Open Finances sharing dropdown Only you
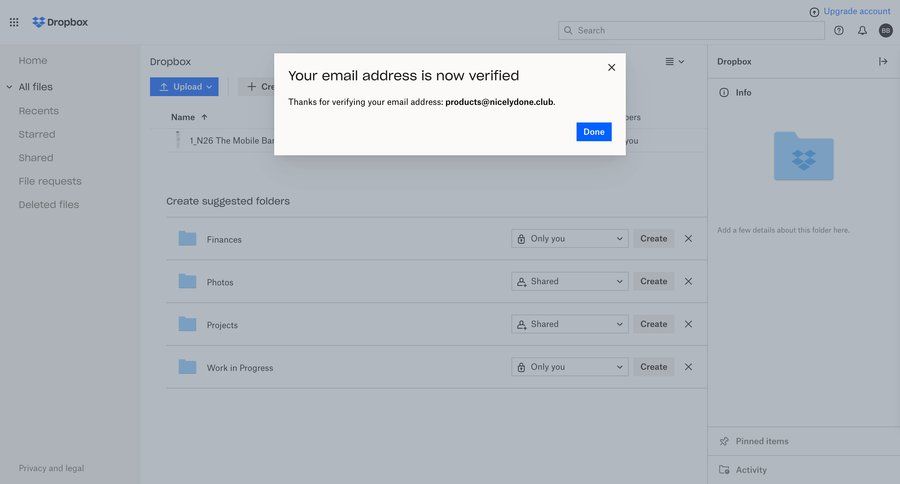Screen dimensions: 900x484 tap(569, 238)
